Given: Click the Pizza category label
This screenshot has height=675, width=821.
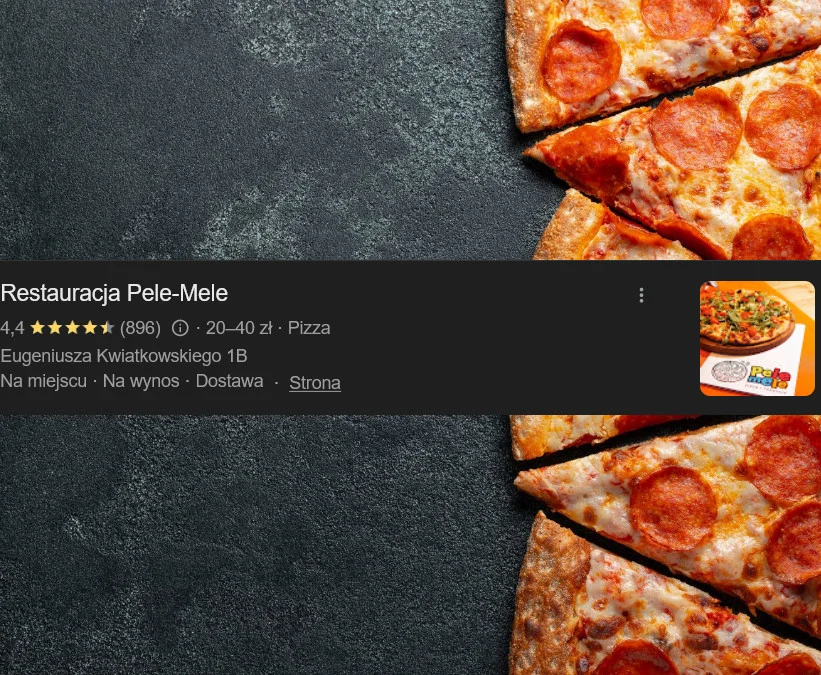Looking at the screenshot, I should click(x=309, y=328).
